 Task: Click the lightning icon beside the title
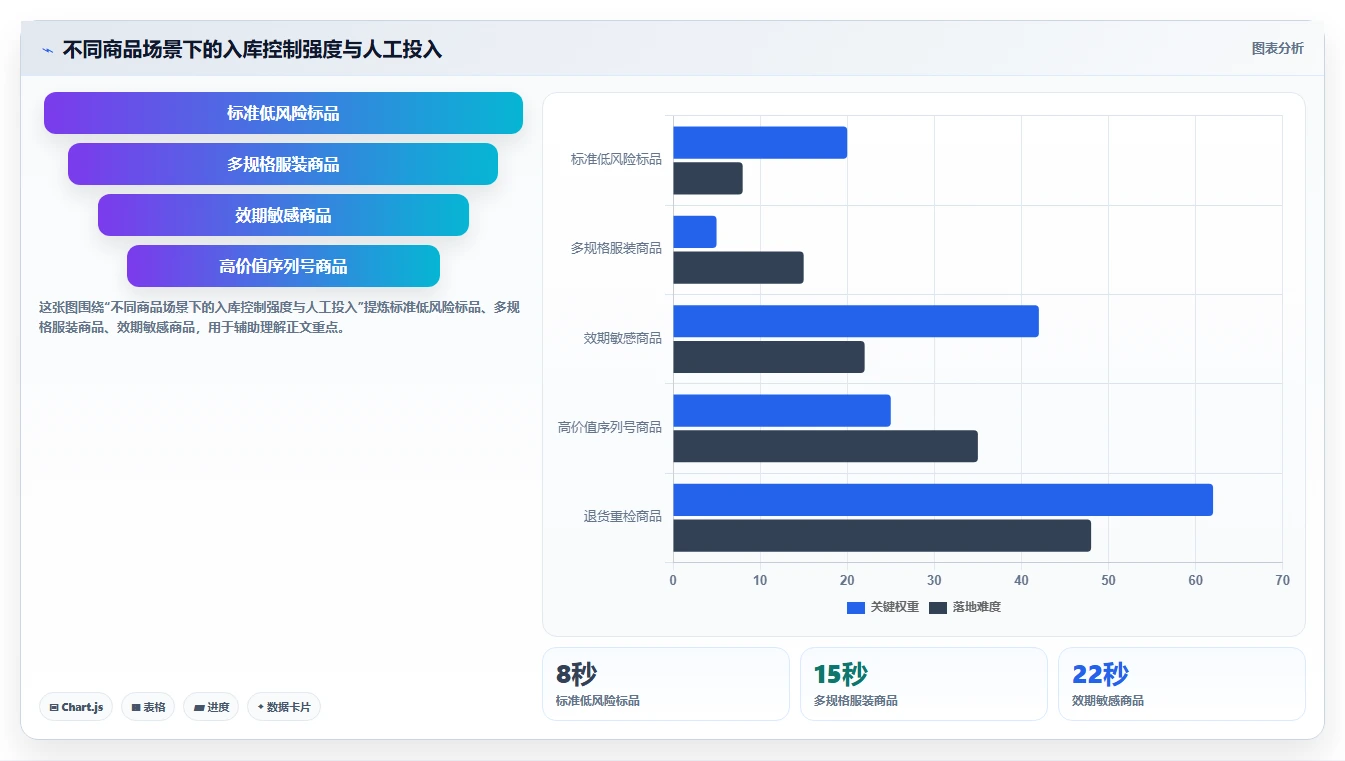click(47, 50)
